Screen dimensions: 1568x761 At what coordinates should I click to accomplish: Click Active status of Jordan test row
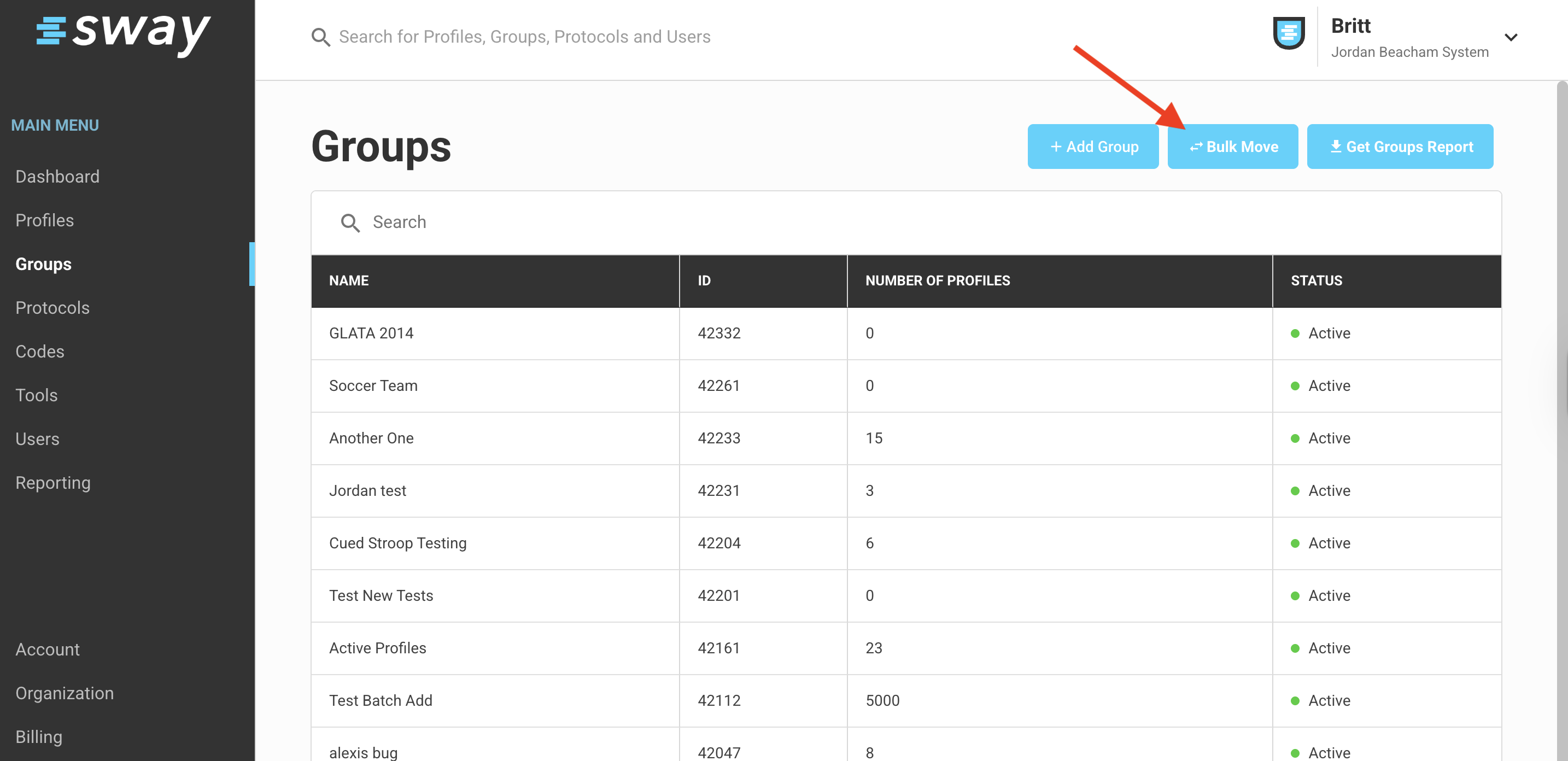(x=1320, y=491)
